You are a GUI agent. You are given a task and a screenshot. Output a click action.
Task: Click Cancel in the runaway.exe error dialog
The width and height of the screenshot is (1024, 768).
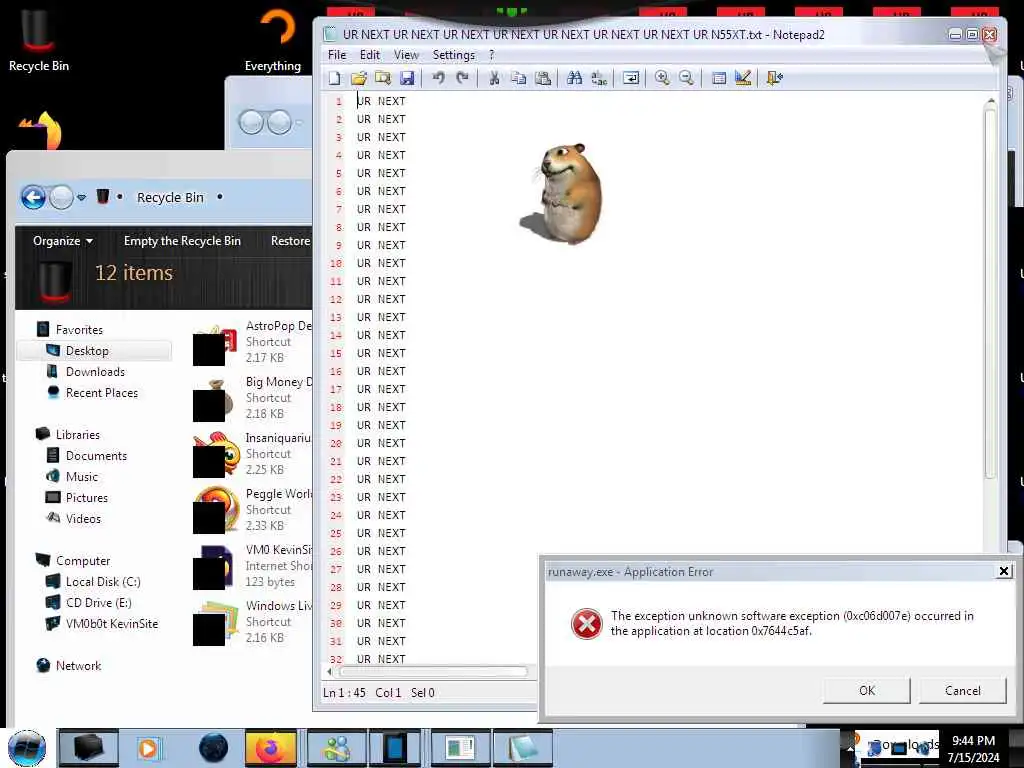(x=963, y=691)
